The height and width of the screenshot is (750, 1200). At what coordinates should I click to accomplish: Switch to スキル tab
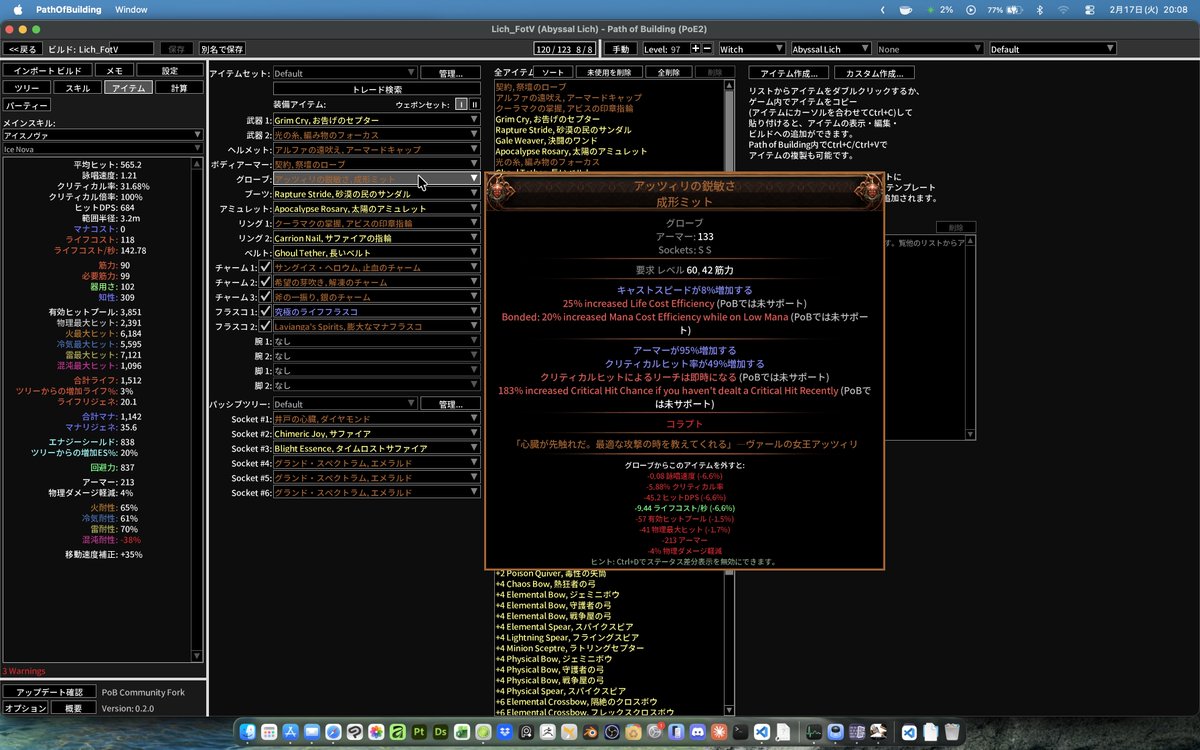[x=77, y=88]
